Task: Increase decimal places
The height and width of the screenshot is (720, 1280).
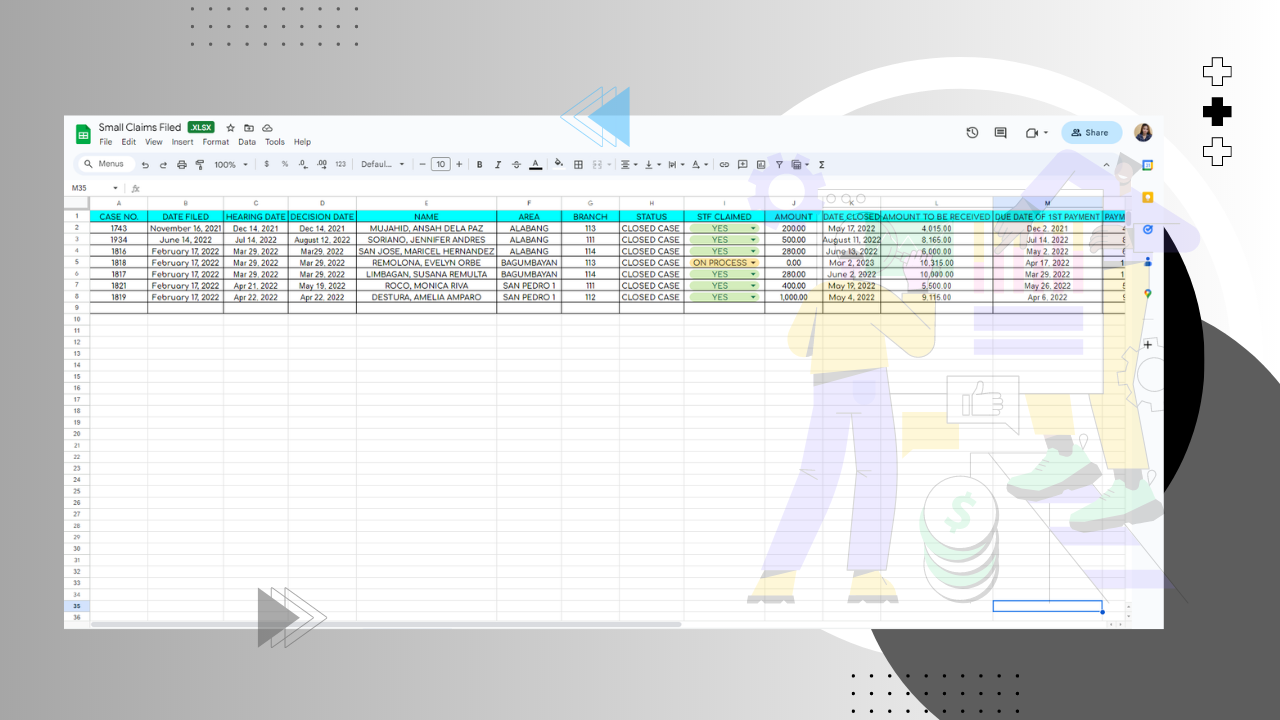Action: click(322, 164)
